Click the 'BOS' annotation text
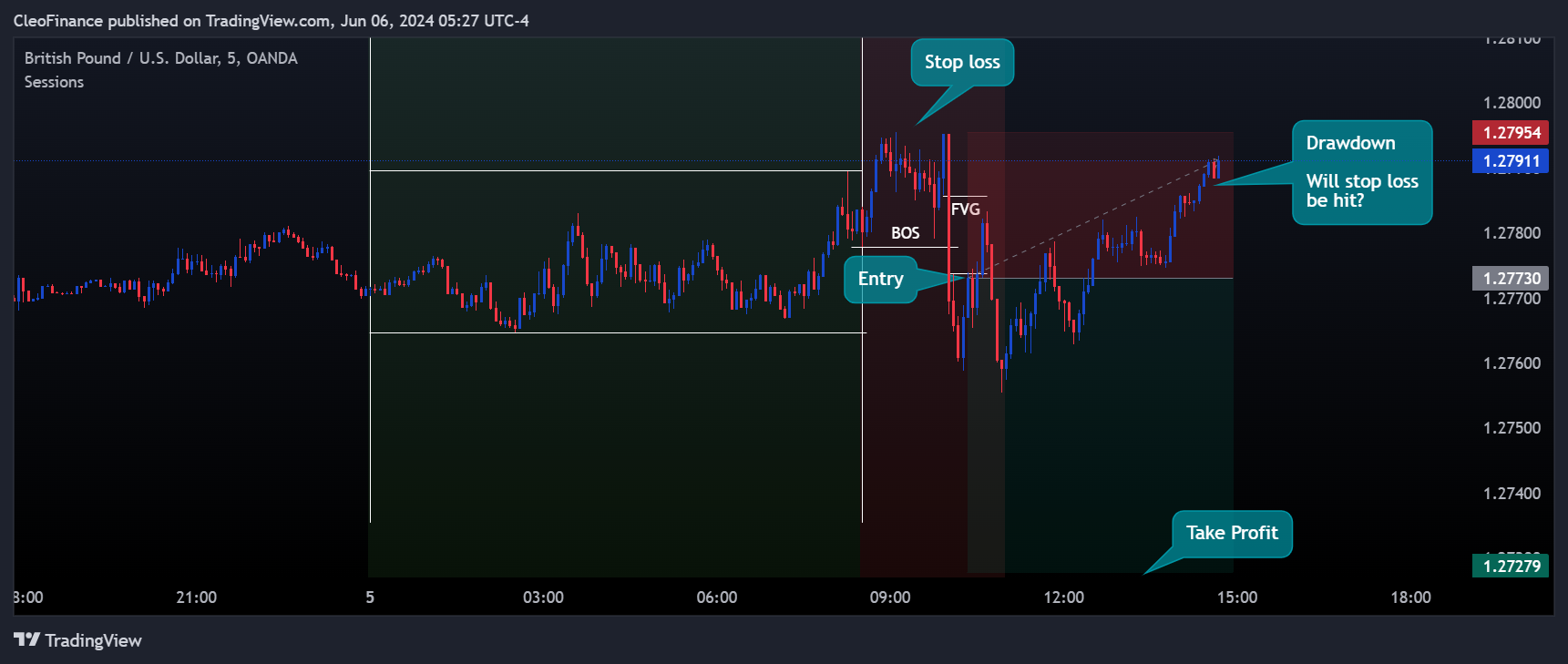Viewport: 1568px width, 664px height. [x=905, y=233]
